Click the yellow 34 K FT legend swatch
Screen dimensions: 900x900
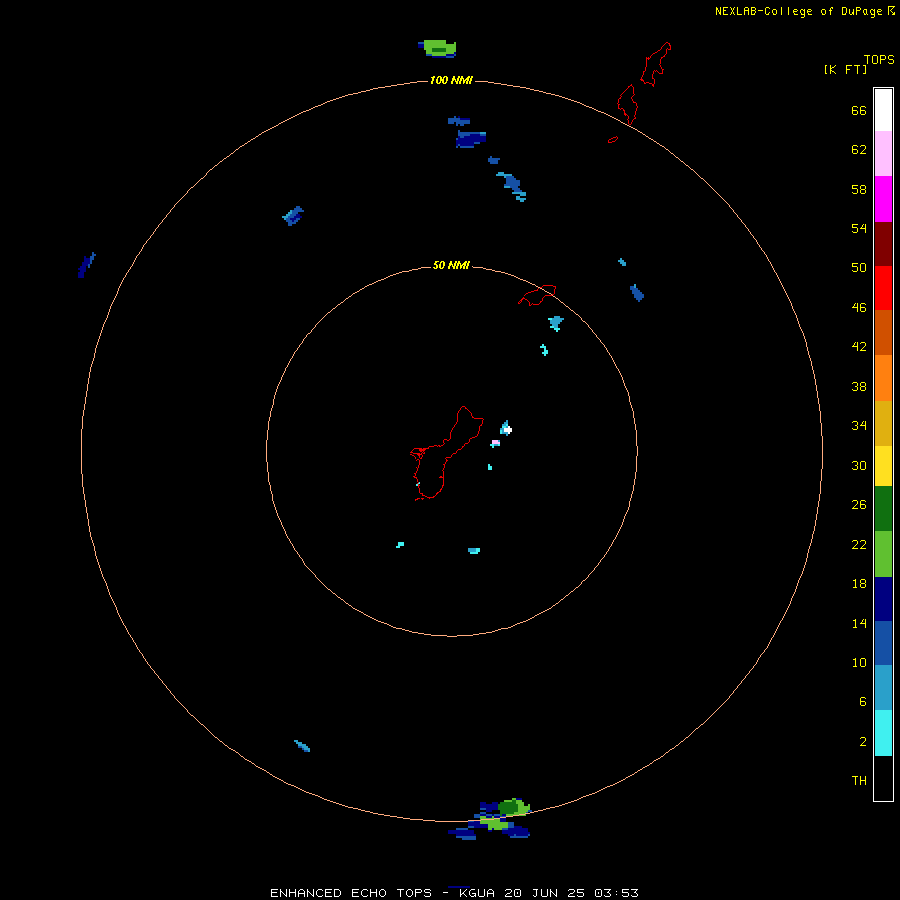click(883, 466)
